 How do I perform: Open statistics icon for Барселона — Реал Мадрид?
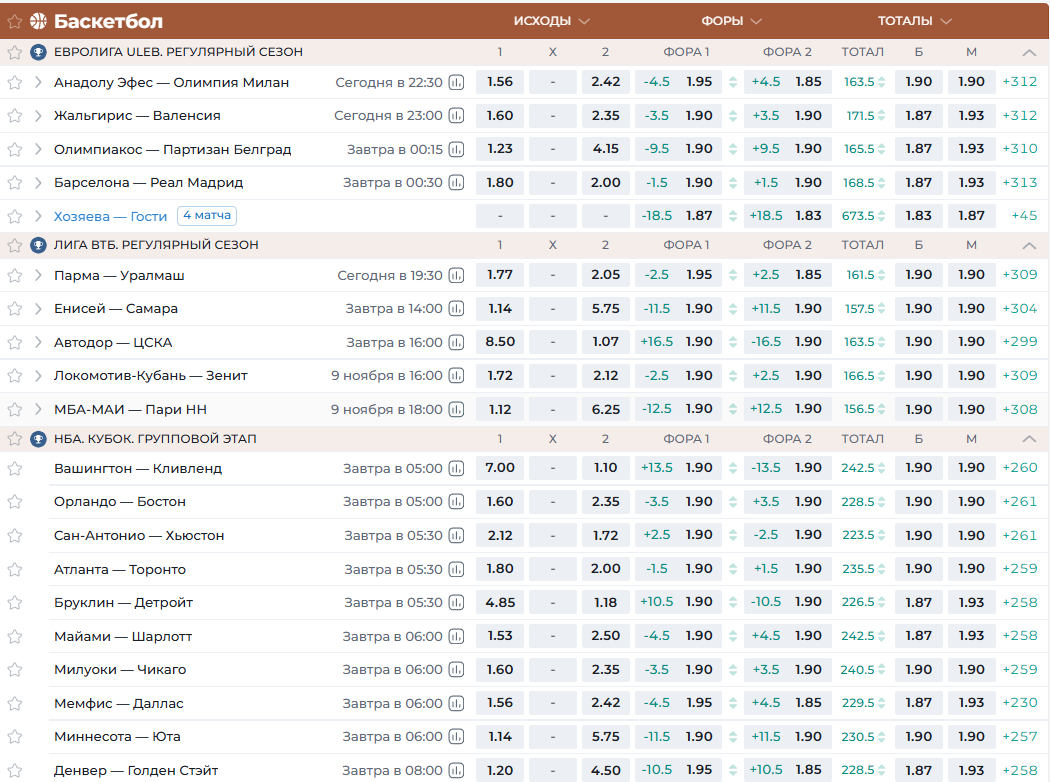pyautogui.click(x=456, y=183)
